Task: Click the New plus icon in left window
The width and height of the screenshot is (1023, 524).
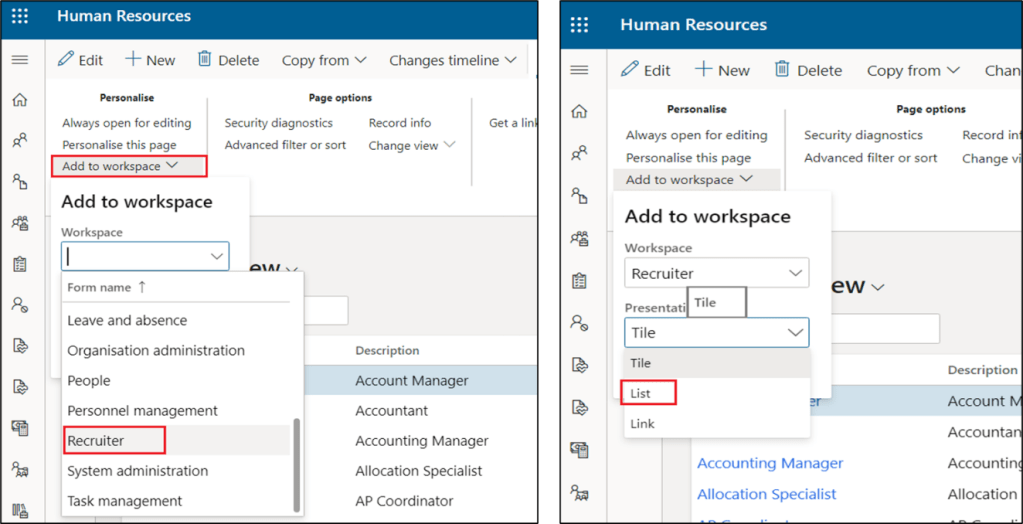Action: tap(133, 60)
